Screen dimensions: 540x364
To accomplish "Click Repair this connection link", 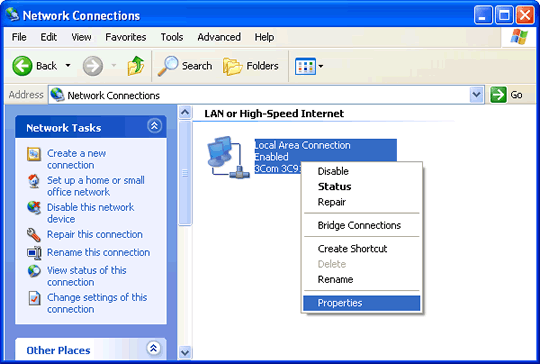I will 95,235.
